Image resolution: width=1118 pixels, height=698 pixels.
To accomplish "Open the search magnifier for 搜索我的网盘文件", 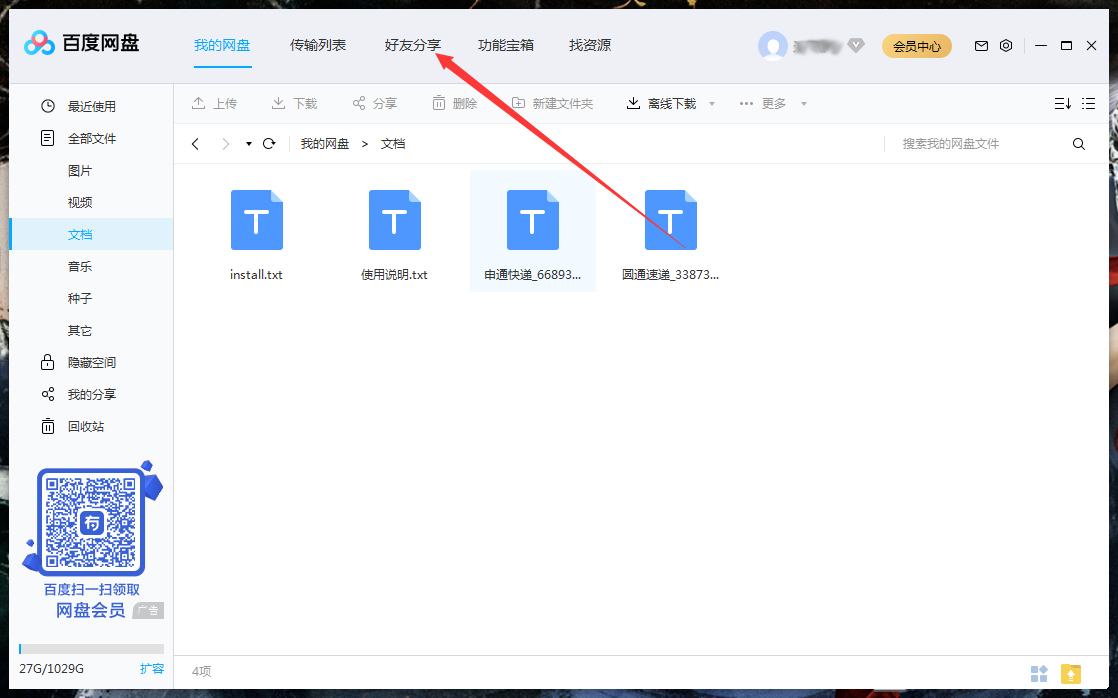I will pyautogui.click(x=1078, y=143).
